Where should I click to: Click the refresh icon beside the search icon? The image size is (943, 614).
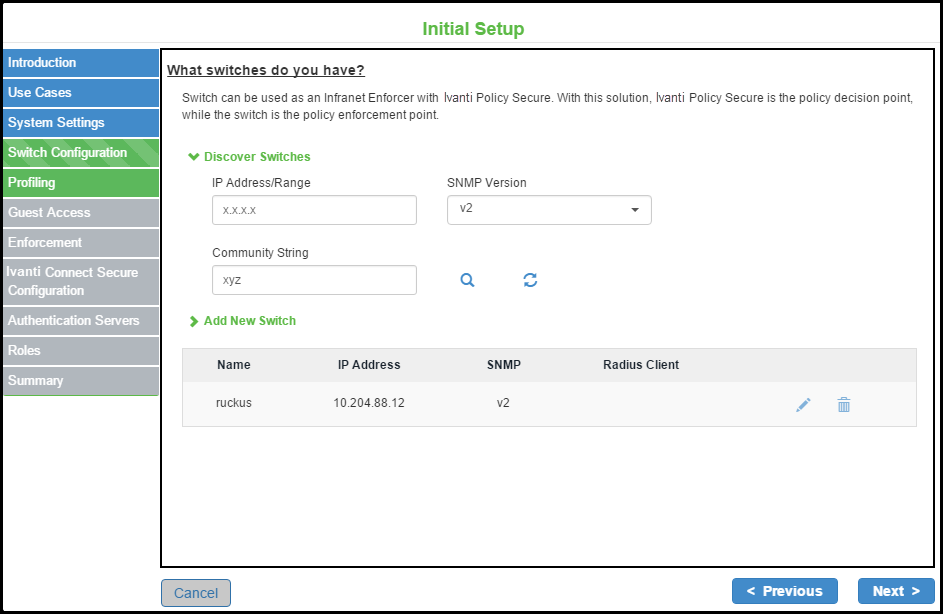click(530, 281)
